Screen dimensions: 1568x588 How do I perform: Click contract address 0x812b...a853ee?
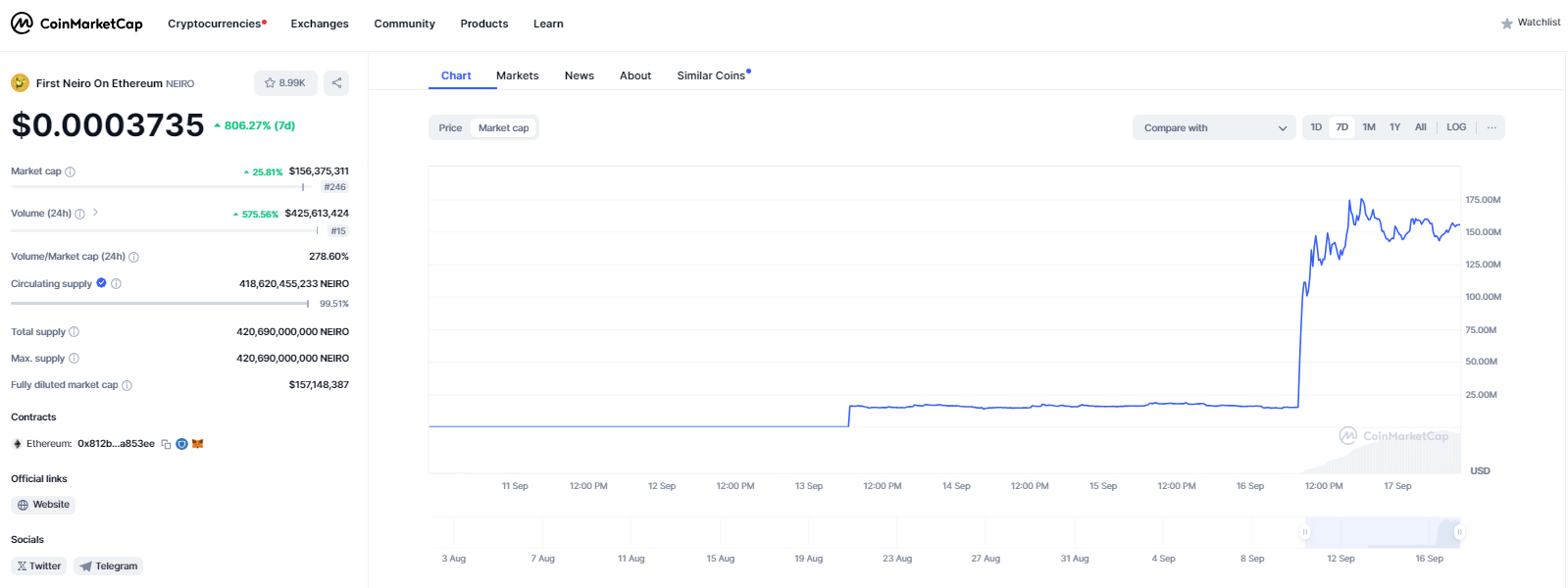click(116, 444)
